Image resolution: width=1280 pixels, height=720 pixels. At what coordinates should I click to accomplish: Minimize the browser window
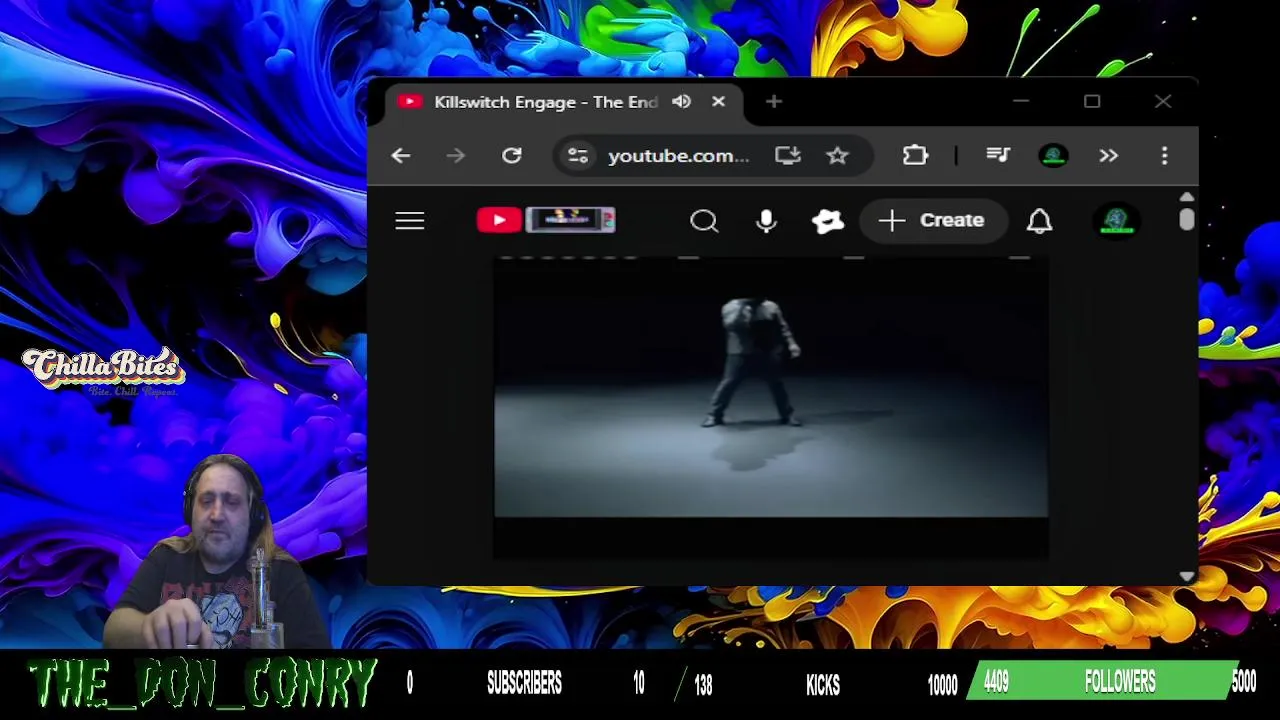[1021, 102]
